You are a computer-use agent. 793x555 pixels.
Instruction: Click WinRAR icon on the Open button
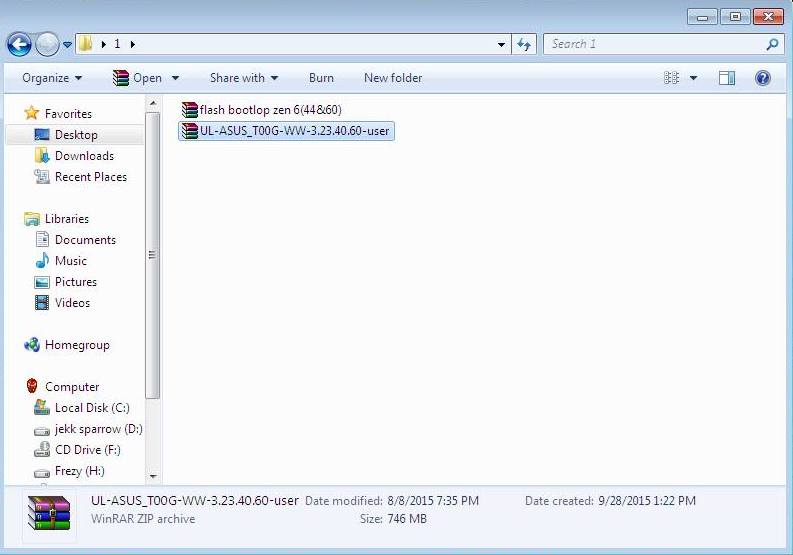pyautogui.click(x=120, y=78)
